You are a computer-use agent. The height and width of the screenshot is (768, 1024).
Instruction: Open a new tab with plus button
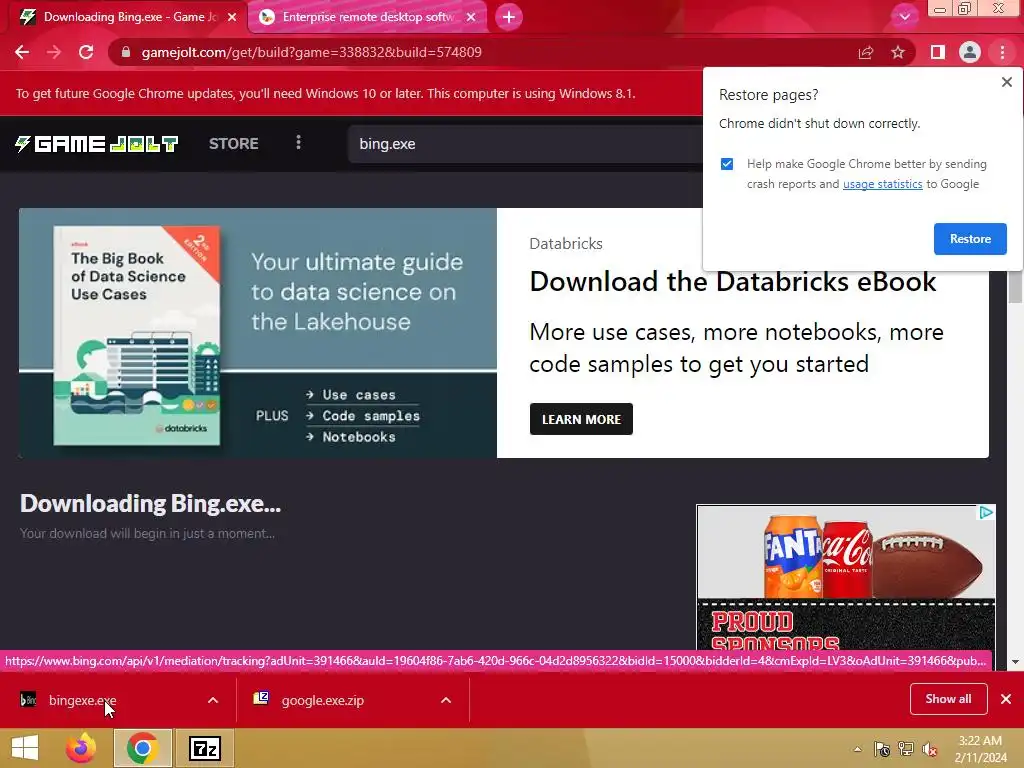(x=509, y=17)
